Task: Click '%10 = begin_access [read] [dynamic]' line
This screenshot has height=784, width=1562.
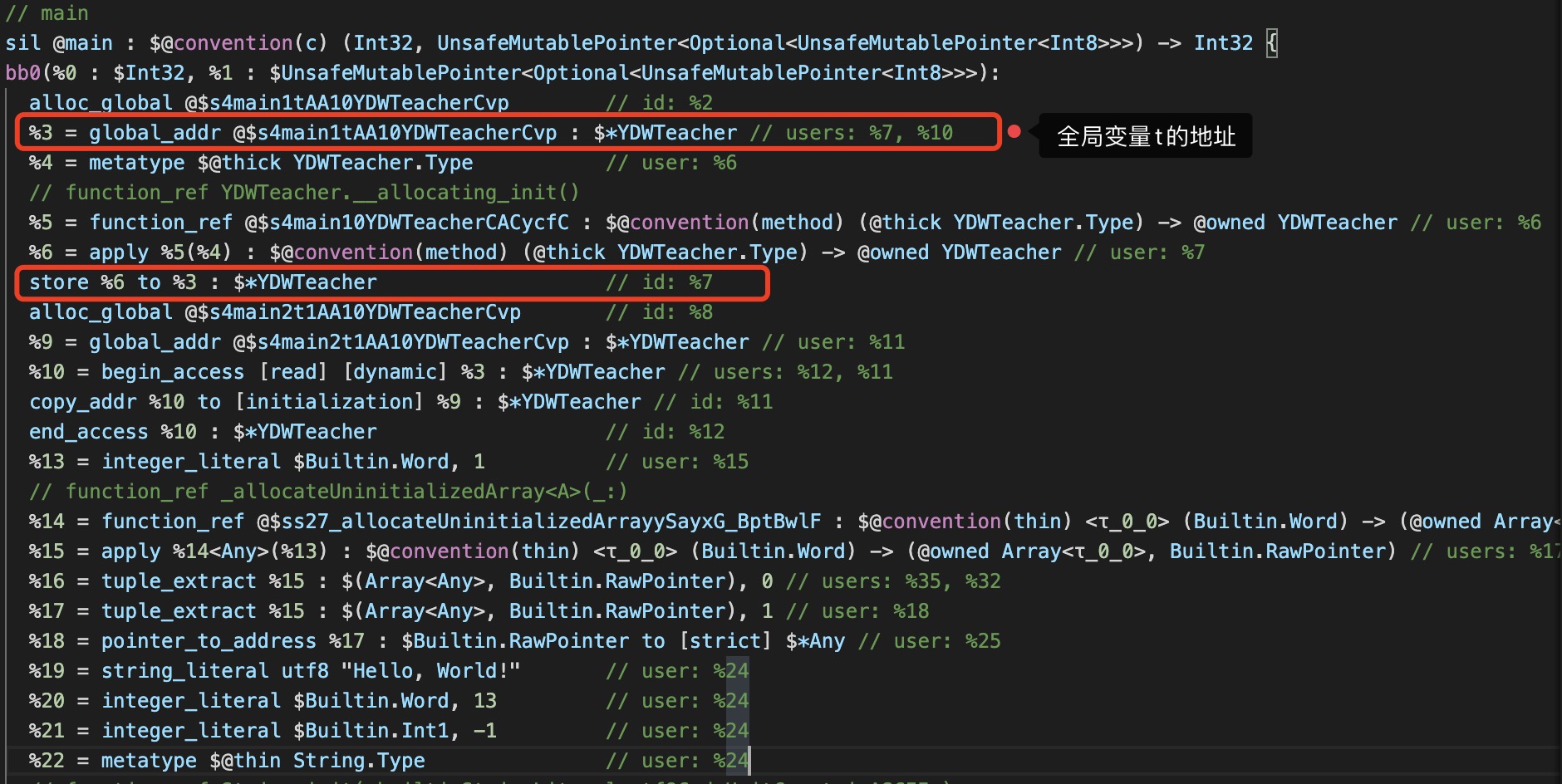Action: point(460,372)
